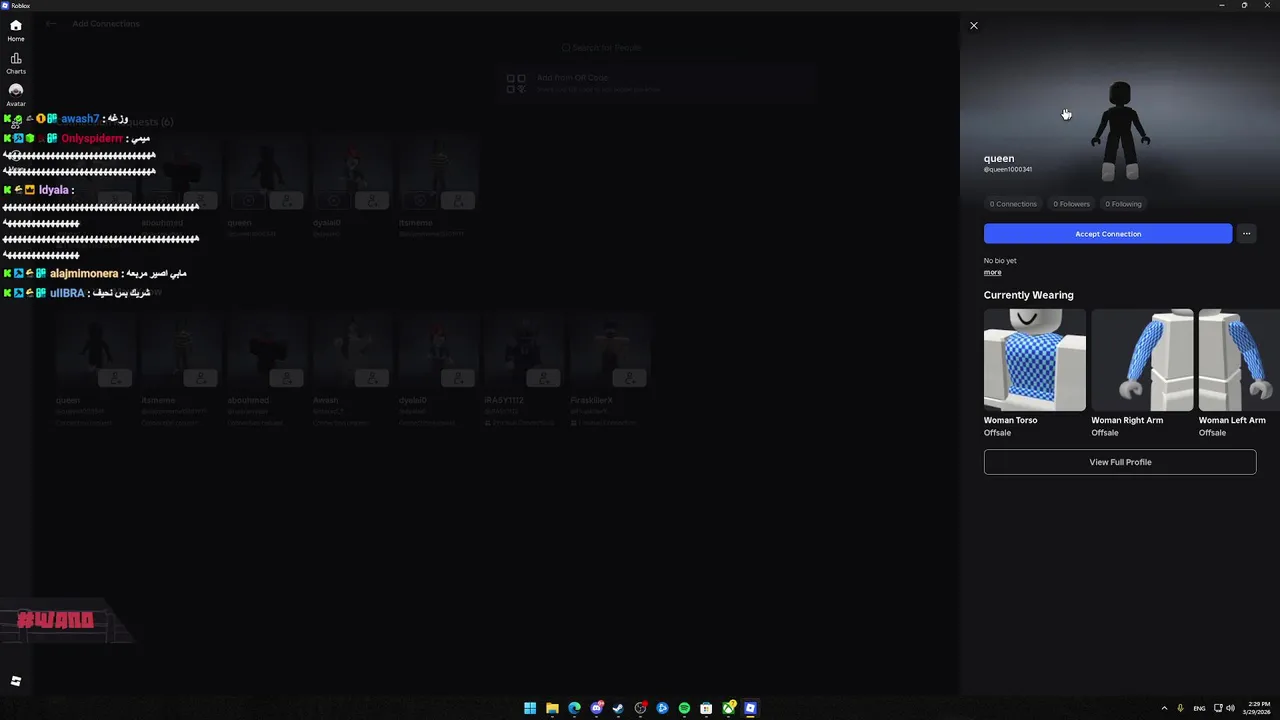
Task: Expand bio with the more link
Action: tap(992, 272)
